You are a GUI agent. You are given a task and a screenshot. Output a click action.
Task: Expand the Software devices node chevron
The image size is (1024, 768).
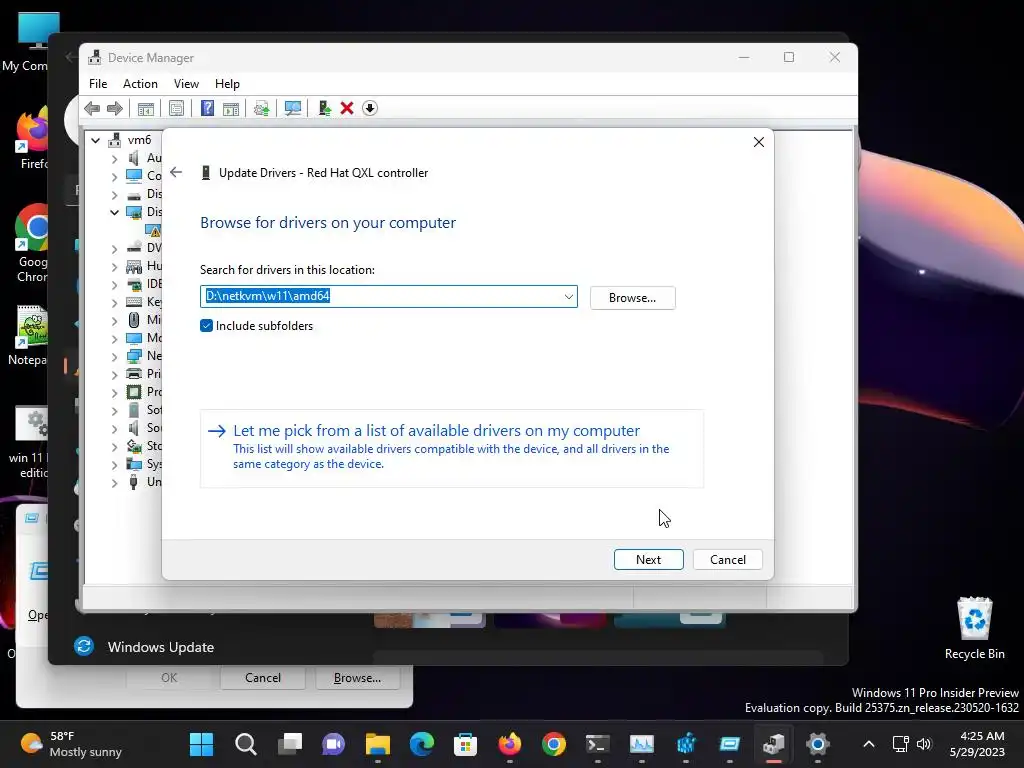pyautogui.click(x=114, y=411)
